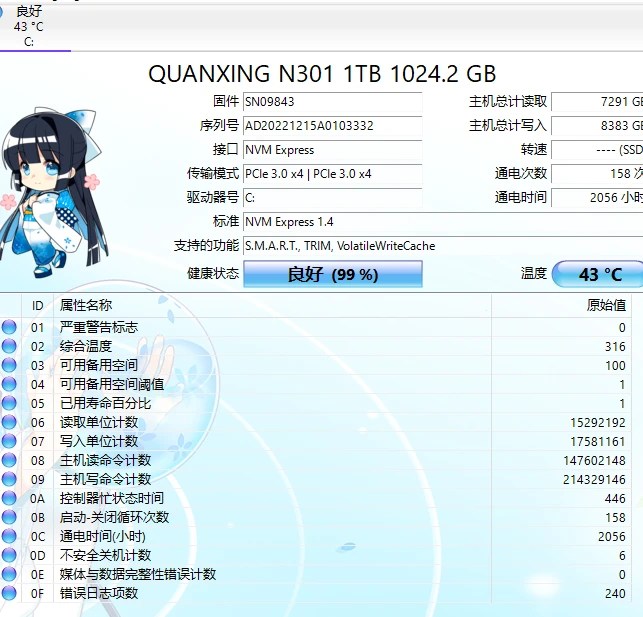Viewport: 643px width, 617px height.
Task: Select the 控制器忙状态时间 attribute name
Action: point(112,498)
